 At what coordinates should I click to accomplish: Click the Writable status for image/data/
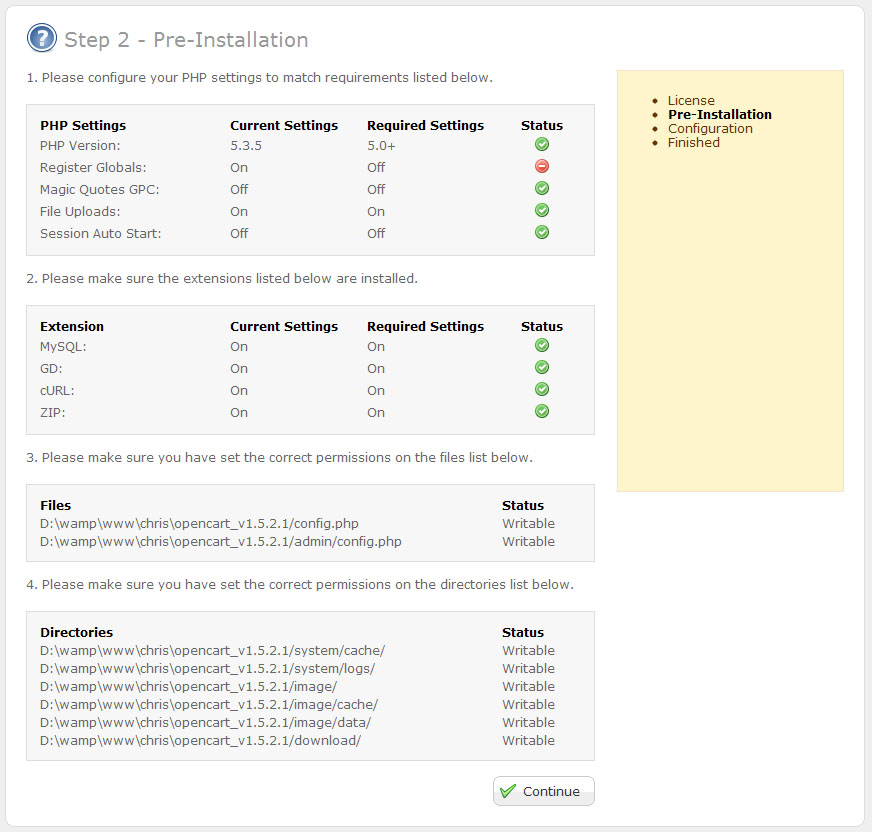(528, 722)
